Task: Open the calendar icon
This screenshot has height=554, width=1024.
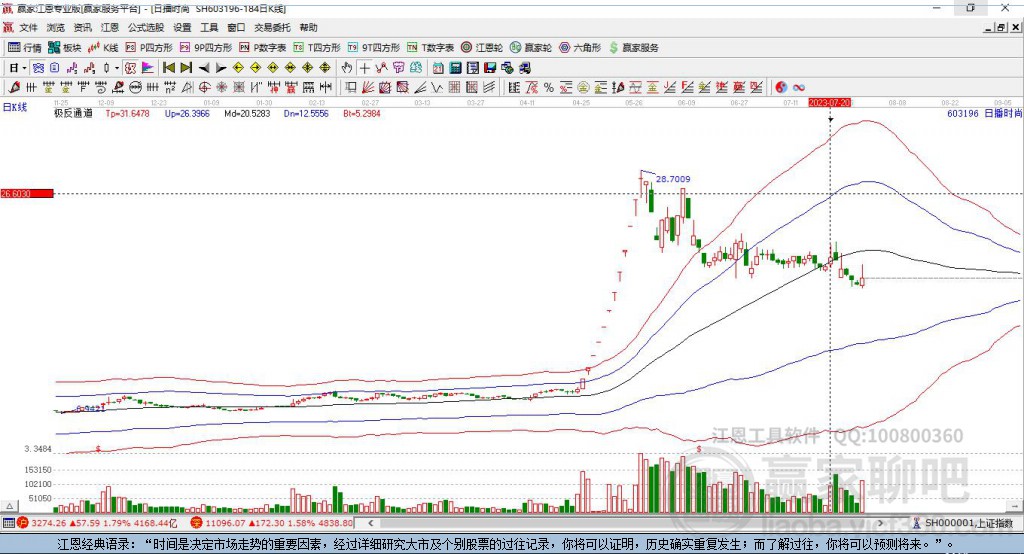Action: [x=438, y=68]
